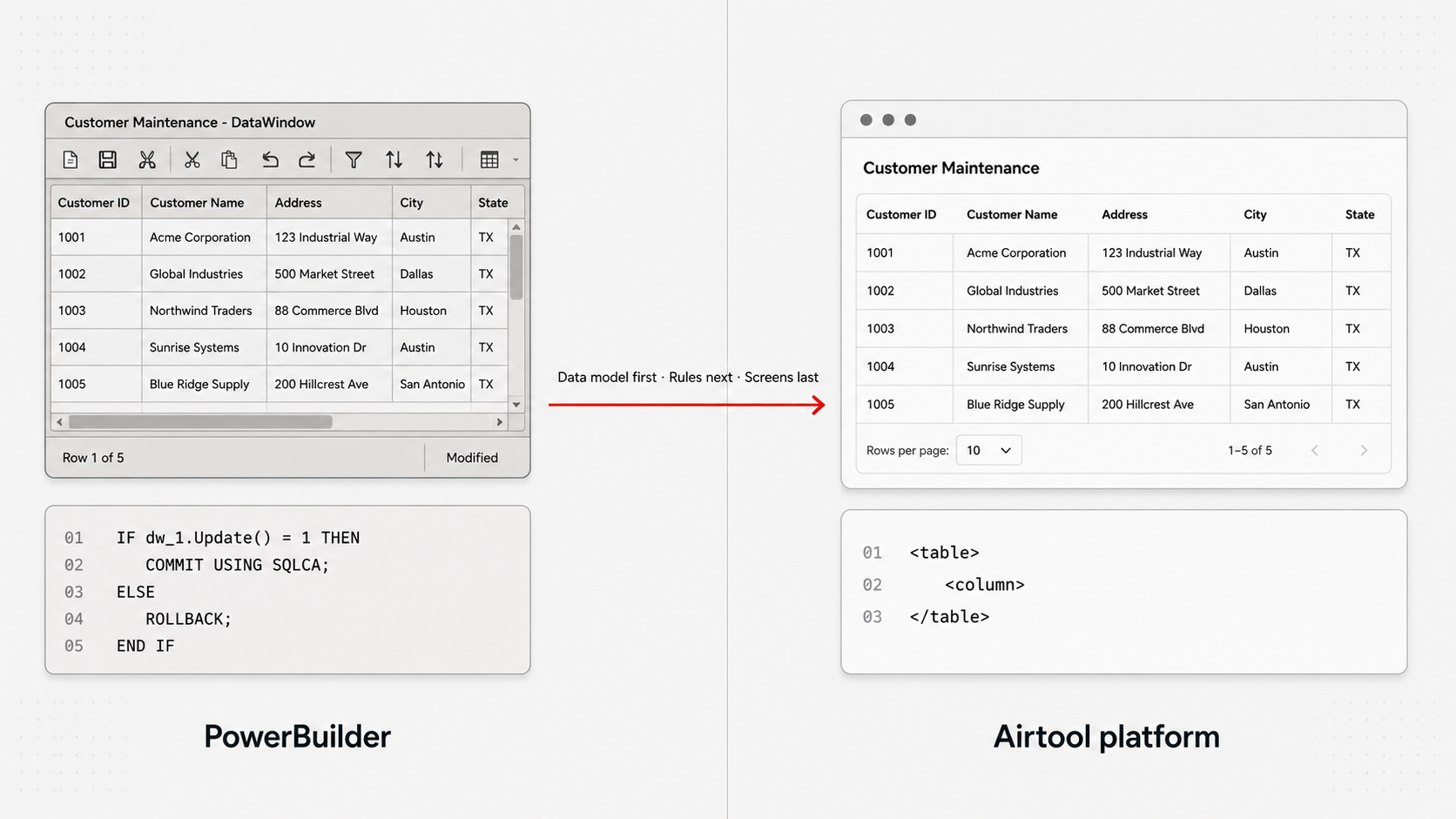
Task: Click the DataWindow title bar text
Action: 190,123
